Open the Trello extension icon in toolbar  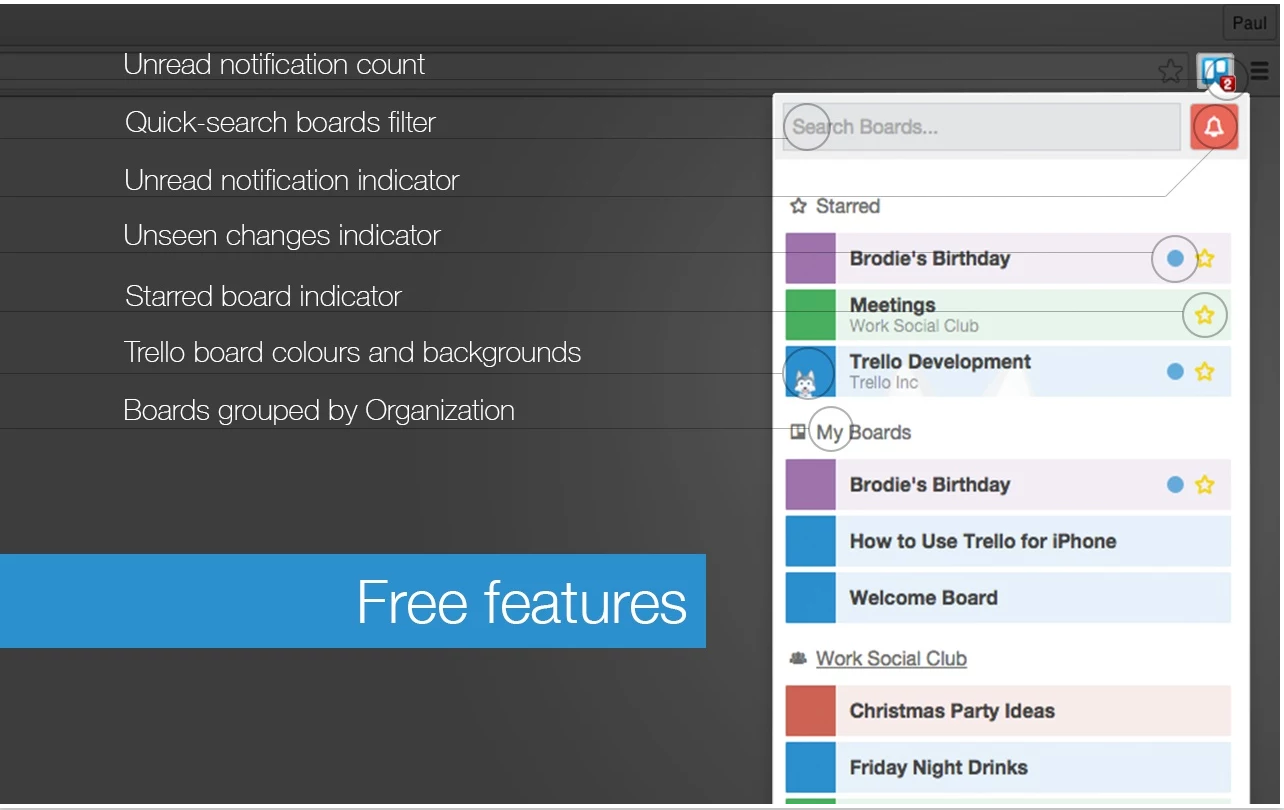1216,71
